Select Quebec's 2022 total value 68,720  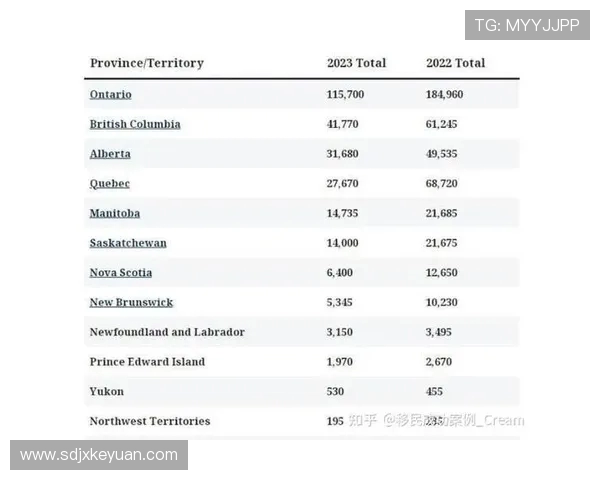tap(443, 184)
